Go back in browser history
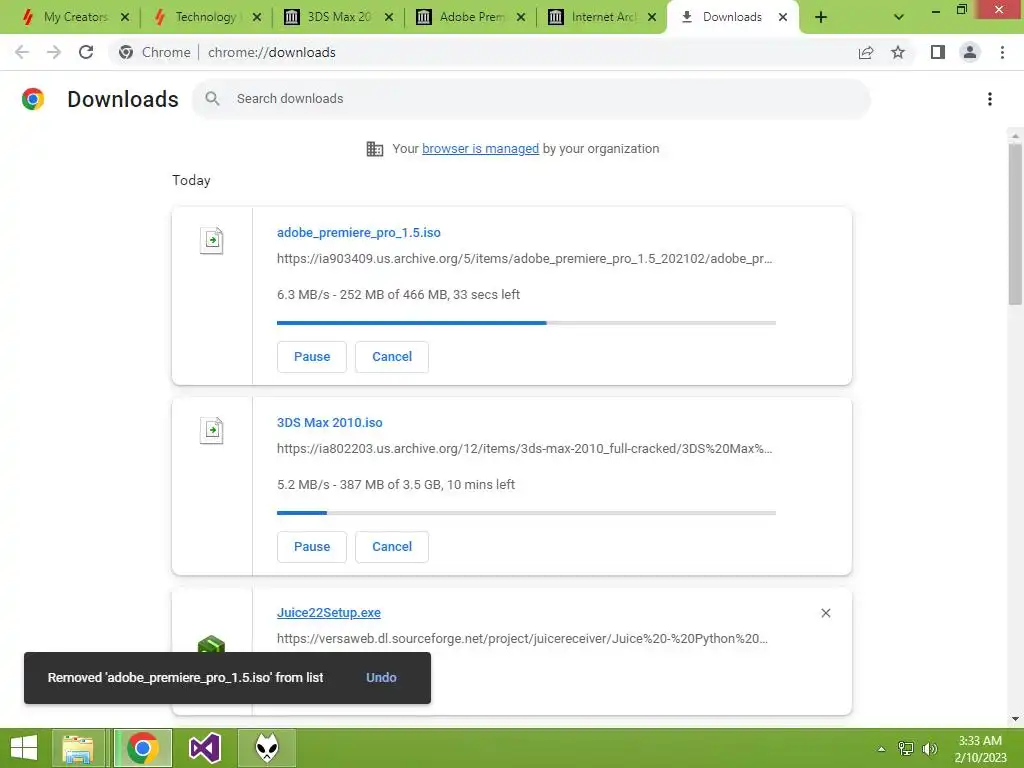1024x768 pixels. pos(22,52)
